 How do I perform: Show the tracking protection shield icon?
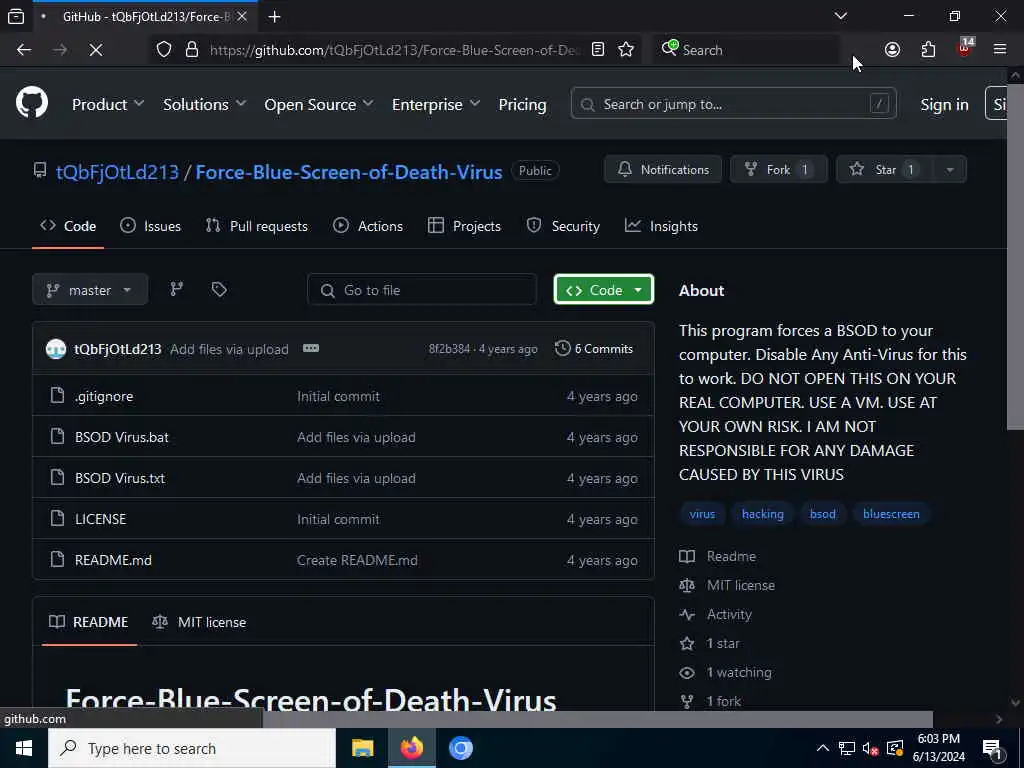click(x=164, y=50)
